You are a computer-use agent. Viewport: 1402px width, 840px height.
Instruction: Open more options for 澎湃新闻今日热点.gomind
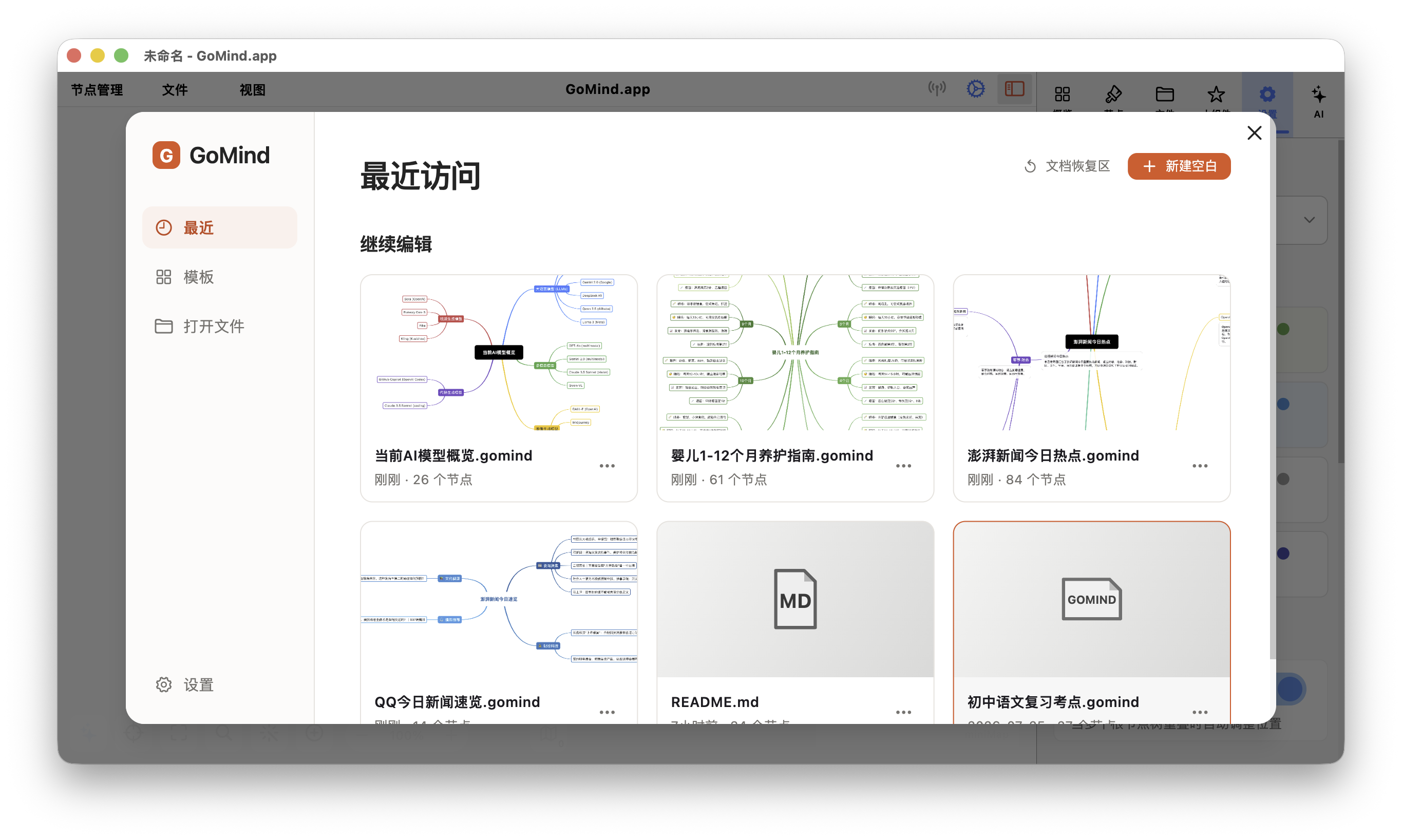pos(1199,466)
